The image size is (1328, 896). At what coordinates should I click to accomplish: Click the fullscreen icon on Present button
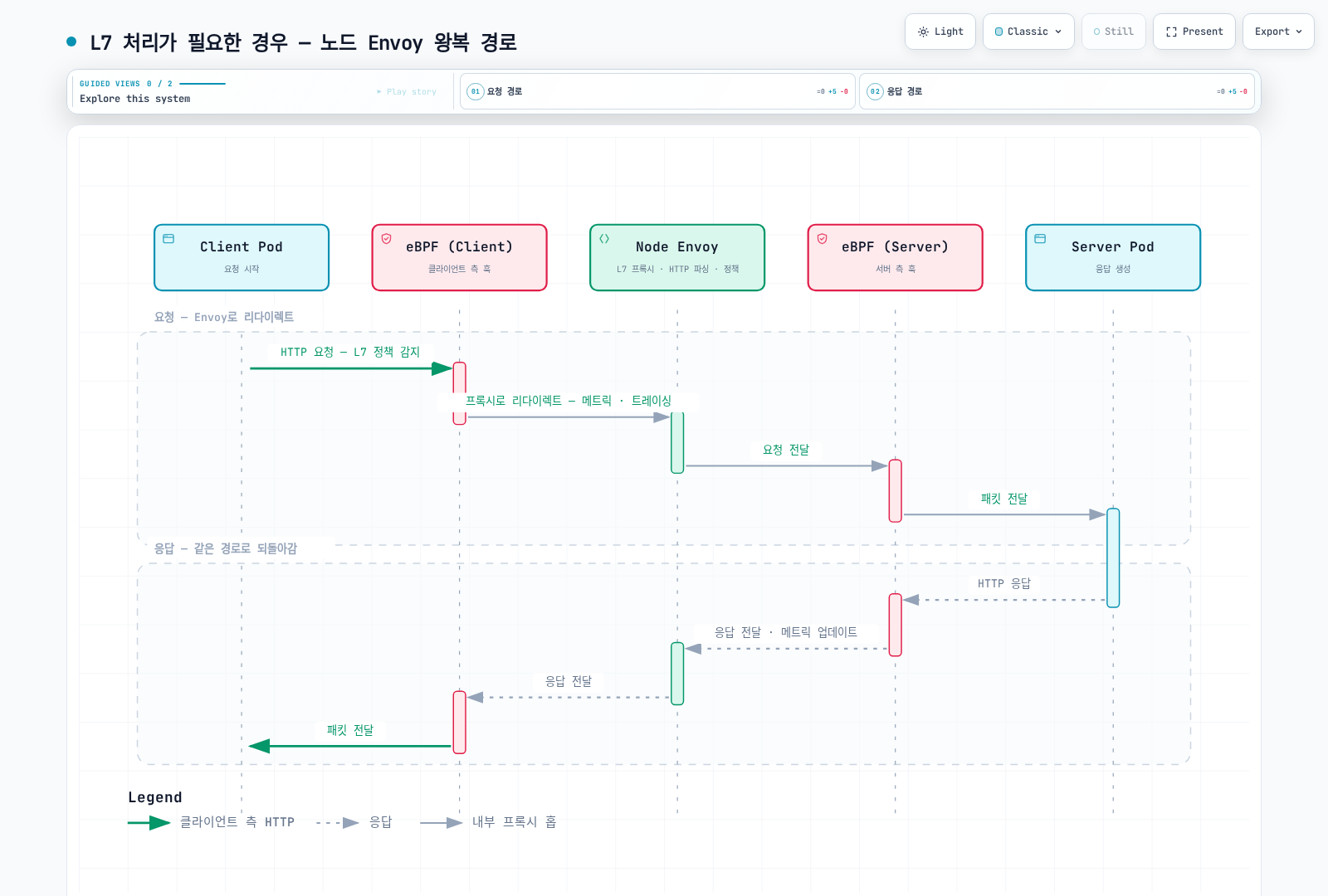[x=1171, y=32]
